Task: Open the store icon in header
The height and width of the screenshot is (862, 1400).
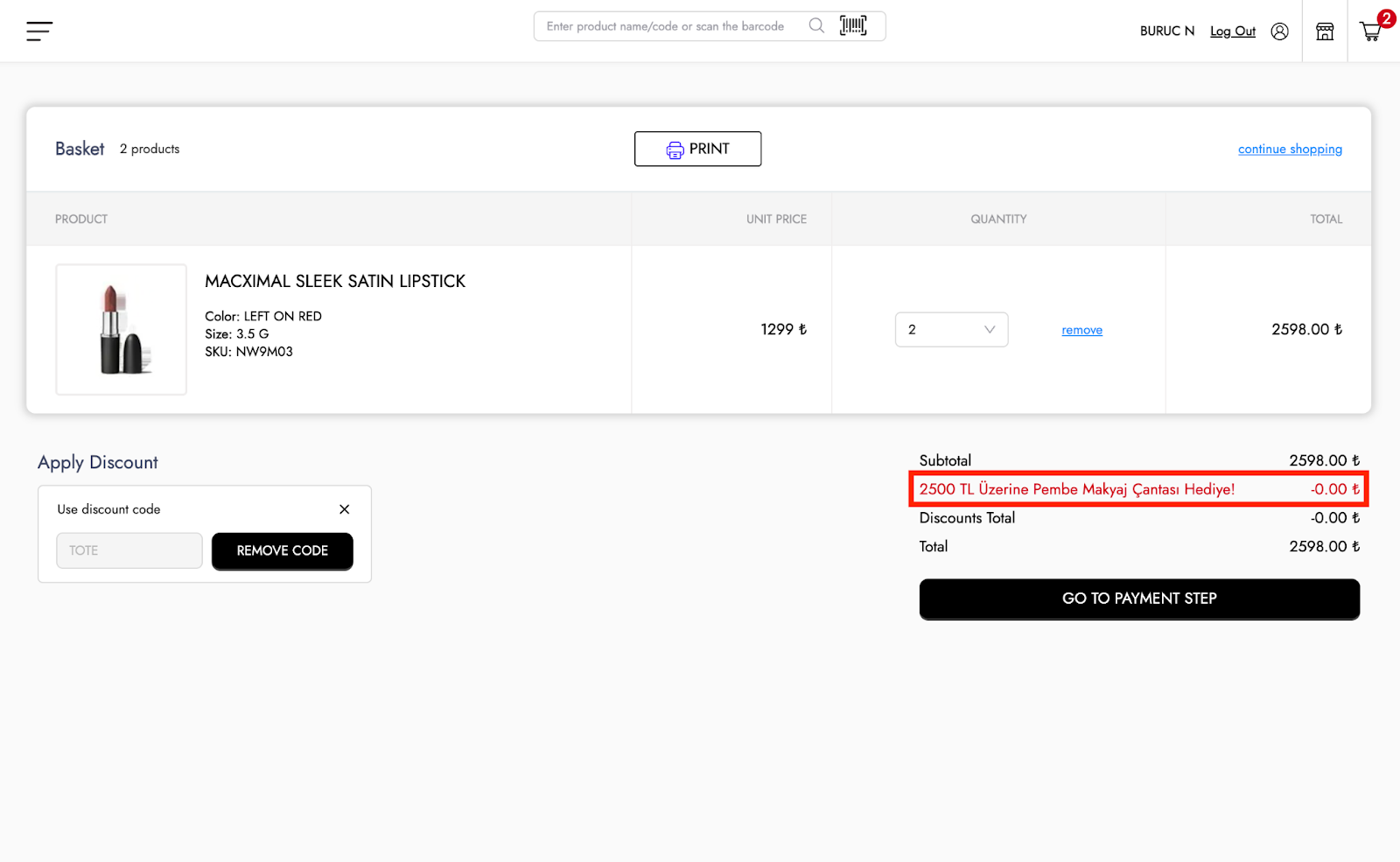Action: pos(1325,32)
